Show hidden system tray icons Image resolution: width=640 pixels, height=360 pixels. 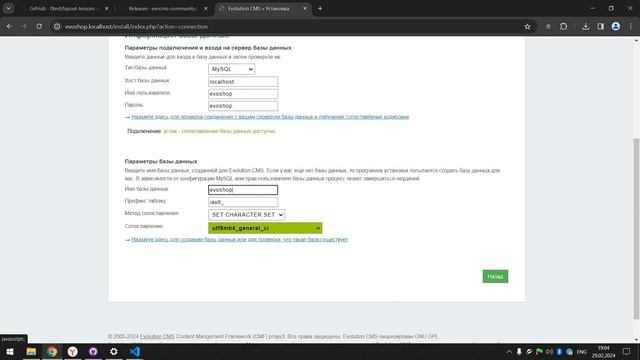click(509, 352)
